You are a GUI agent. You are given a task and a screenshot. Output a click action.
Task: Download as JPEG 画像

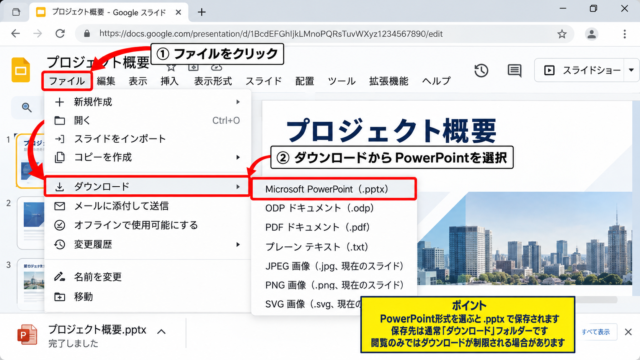tap(334, 266)
